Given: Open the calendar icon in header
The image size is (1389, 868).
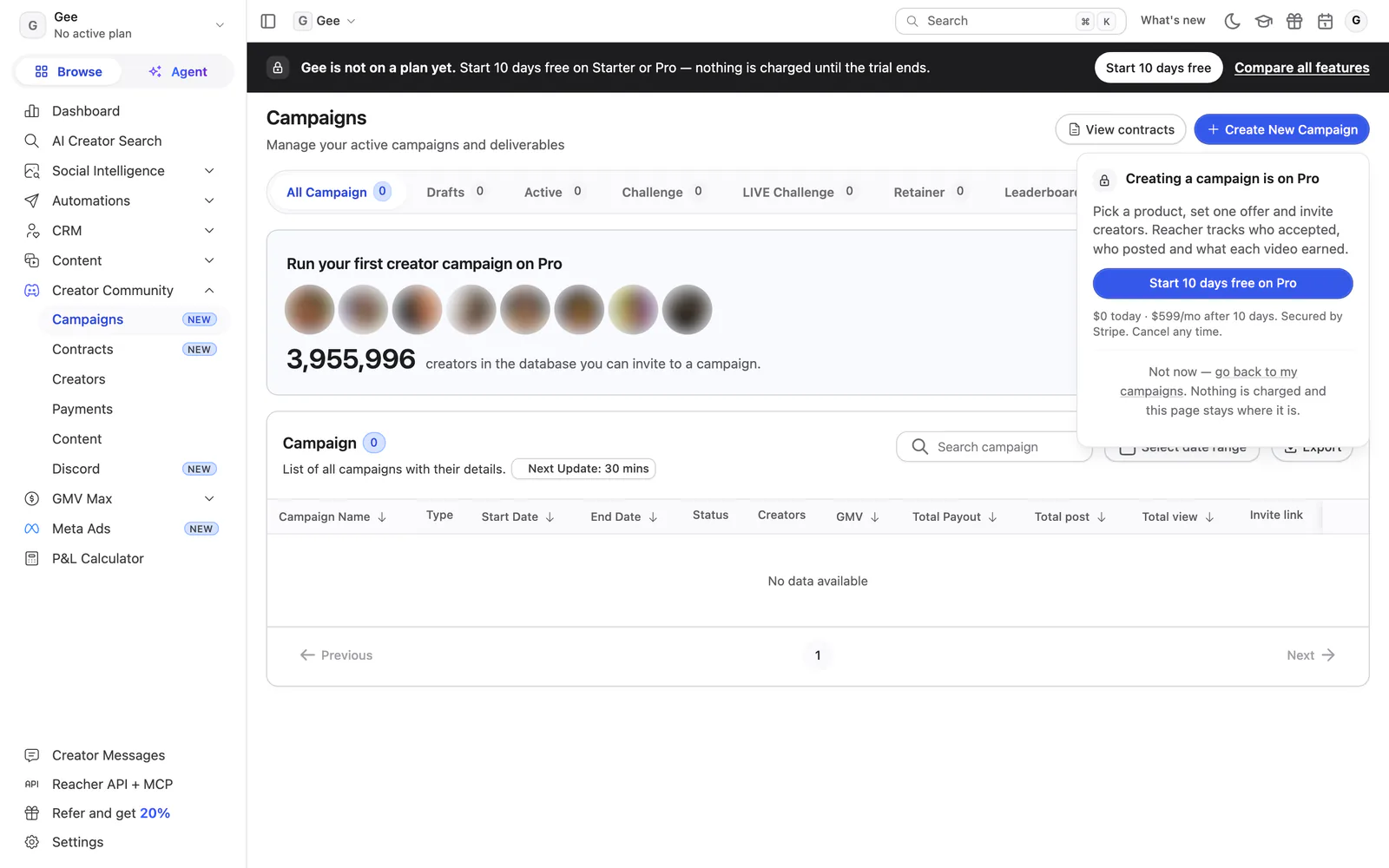Looking at the screenshot, I should [x=1325, y=21].
